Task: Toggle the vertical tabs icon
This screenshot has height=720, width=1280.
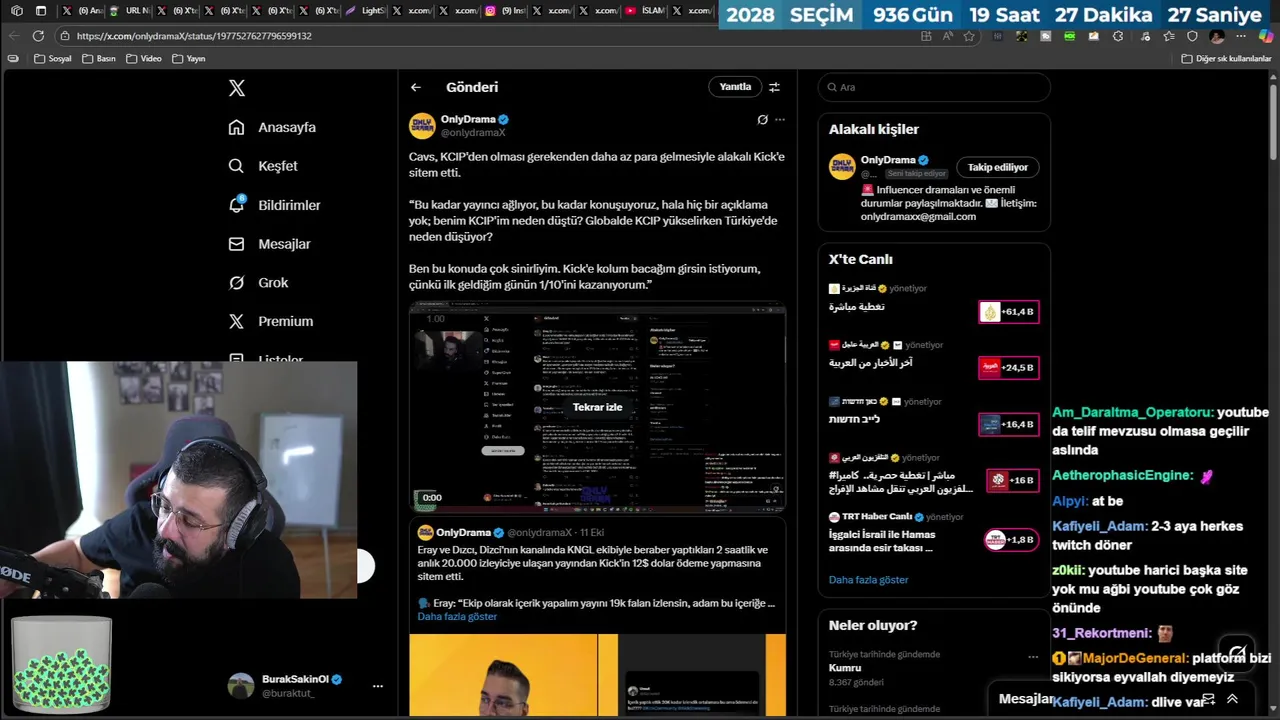Action: (41, 11)
